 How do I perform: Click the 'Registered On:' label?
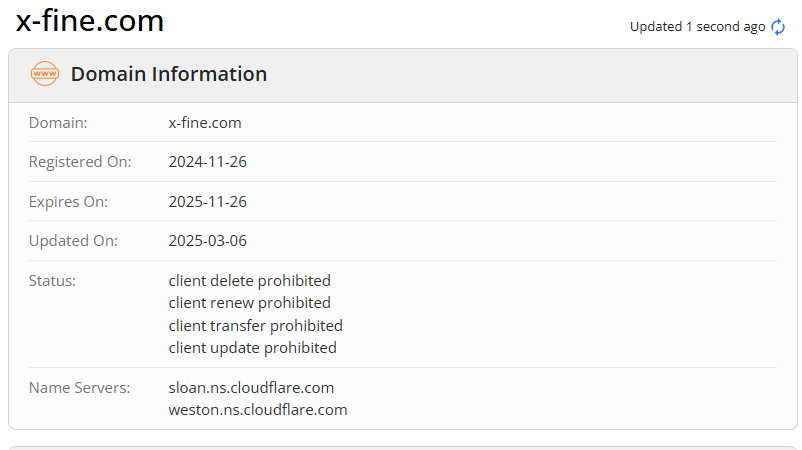point(80,162)
